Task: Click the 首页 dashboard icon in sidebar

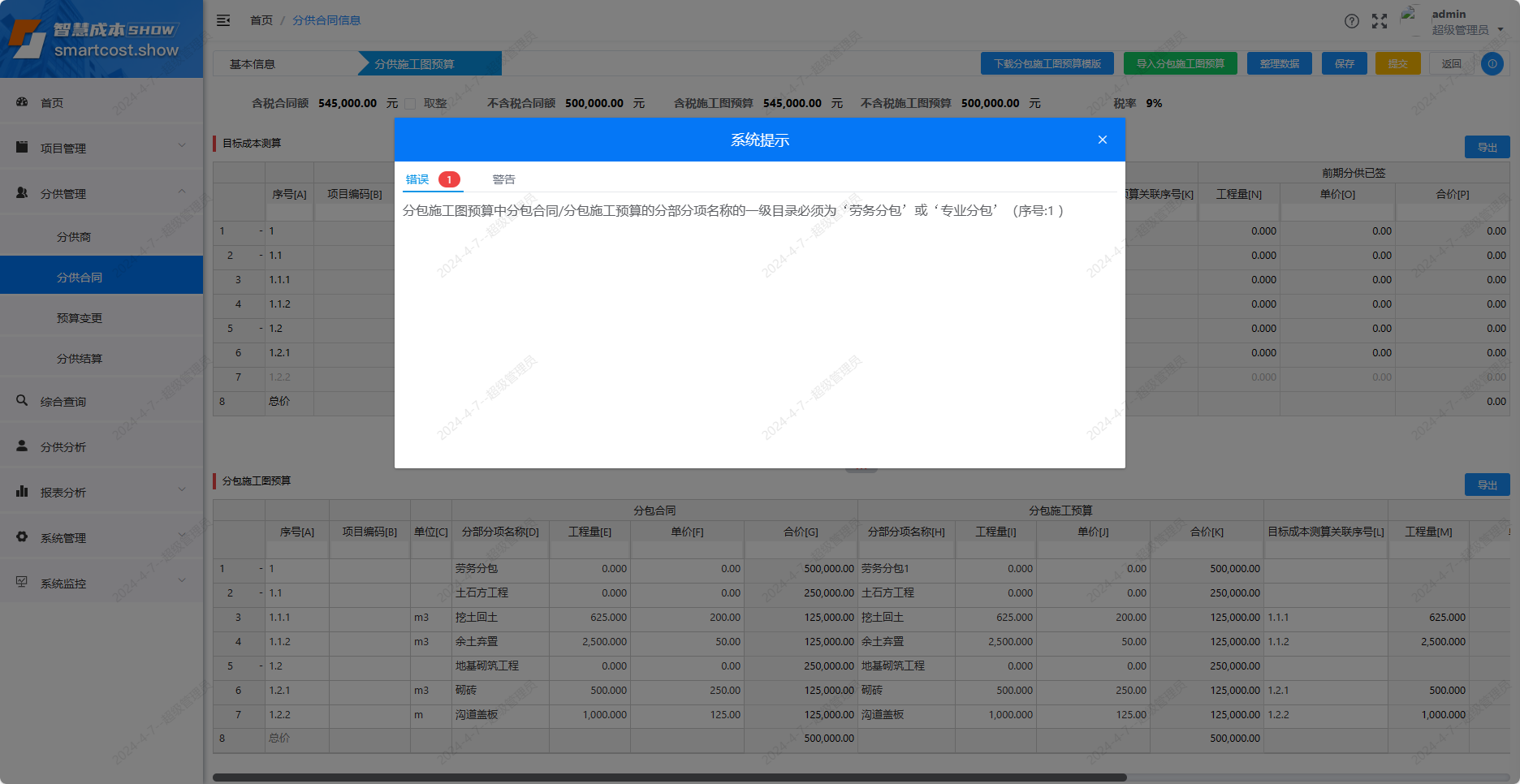Action: pos(22,102)
